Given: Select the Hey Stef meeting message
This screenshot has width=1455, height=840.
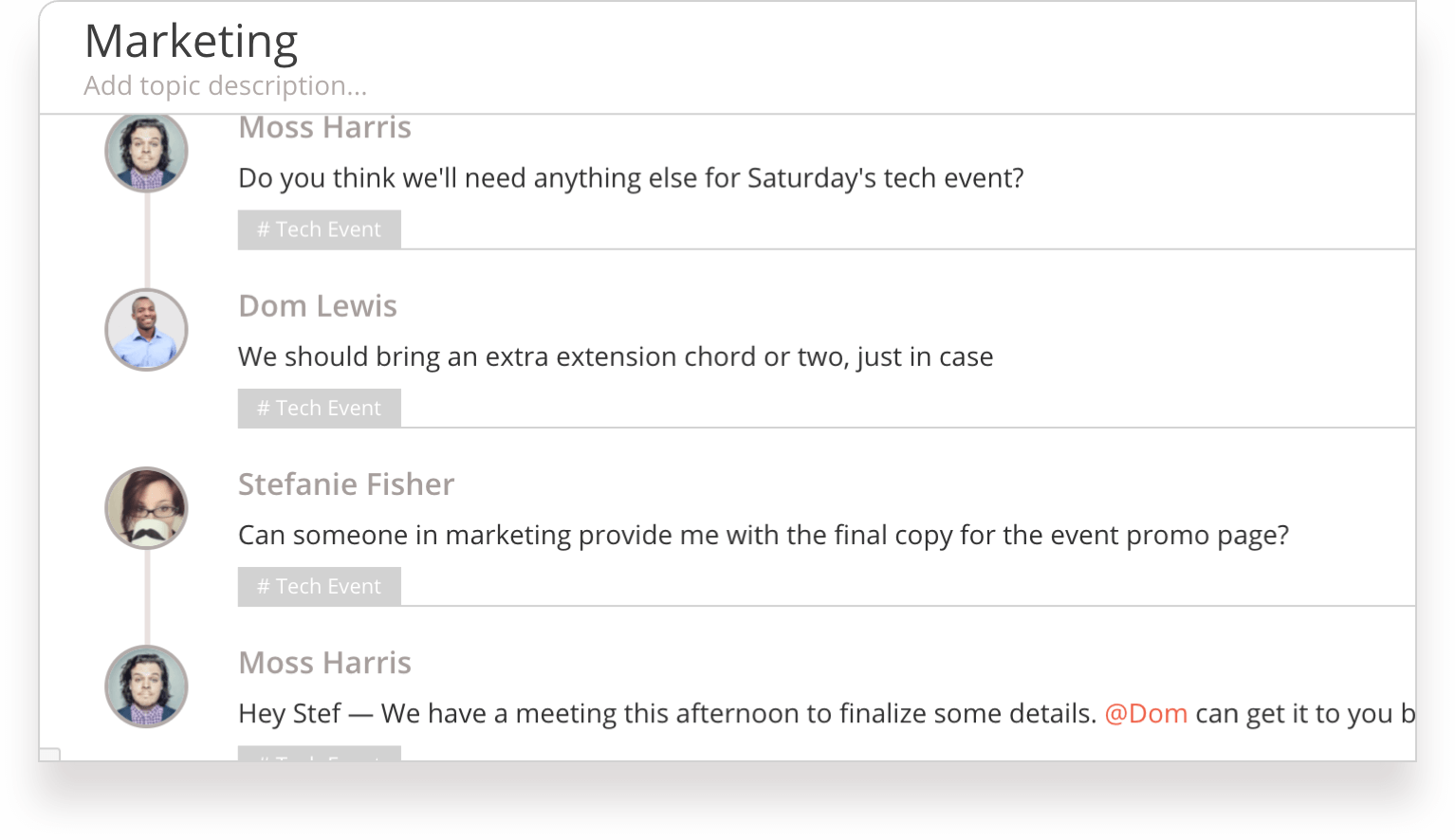Looking at the screenshot, I should [826, 714].
